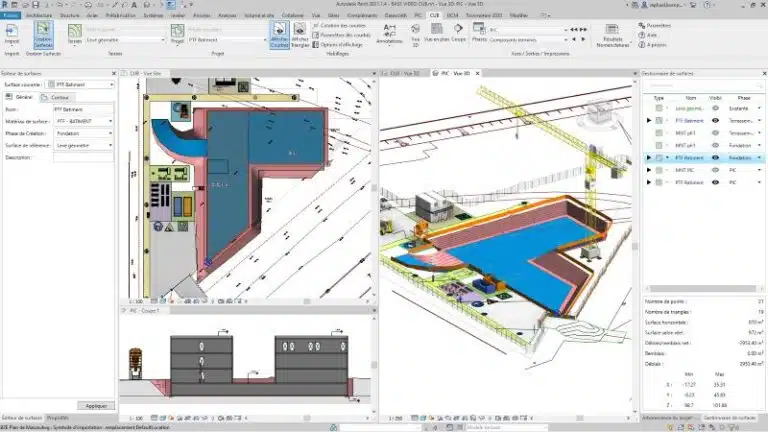Toggle visibility eye of Levé géomètre surface
This screenshot has height=432, width=768.
715,108
